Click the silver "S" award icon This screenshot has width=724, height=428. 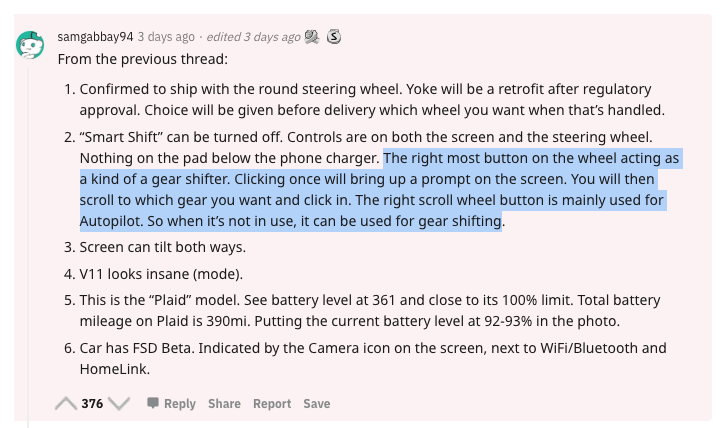pos(334,36)
